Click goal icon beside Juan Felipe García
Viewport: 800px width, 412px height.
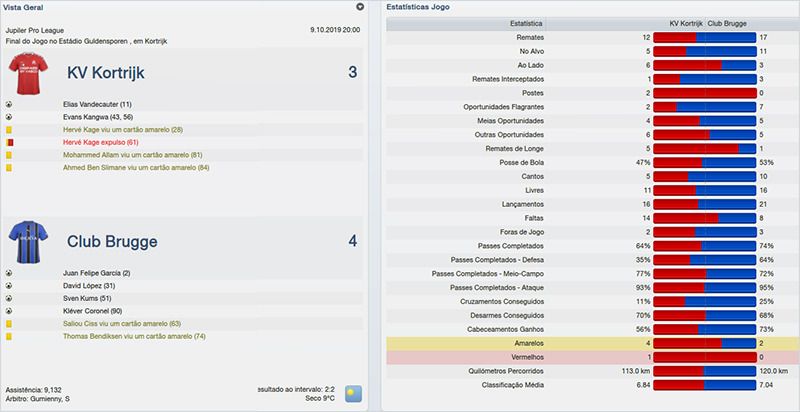9,272
